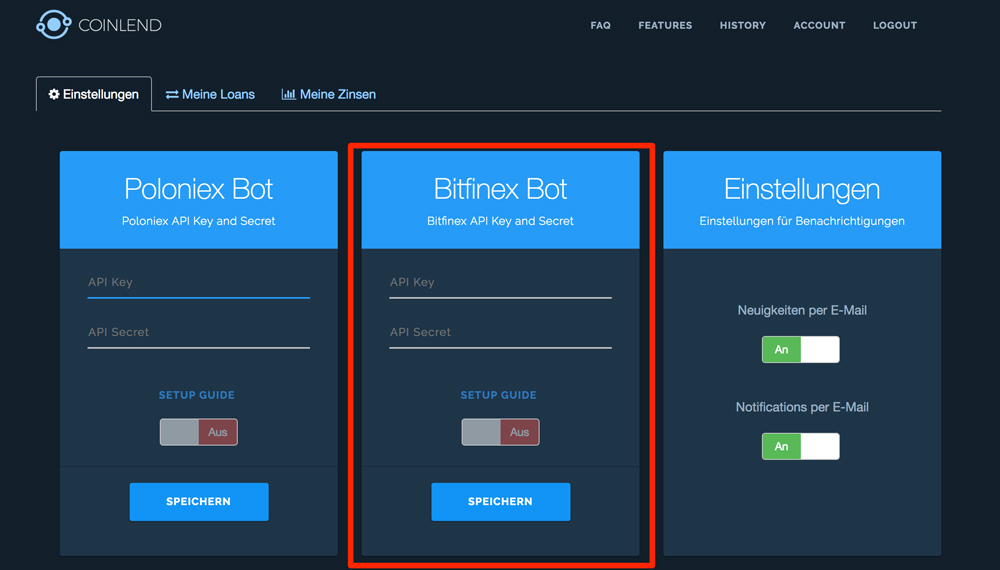
Task: Switch to the Meine Loans tab
Action: 210,94
